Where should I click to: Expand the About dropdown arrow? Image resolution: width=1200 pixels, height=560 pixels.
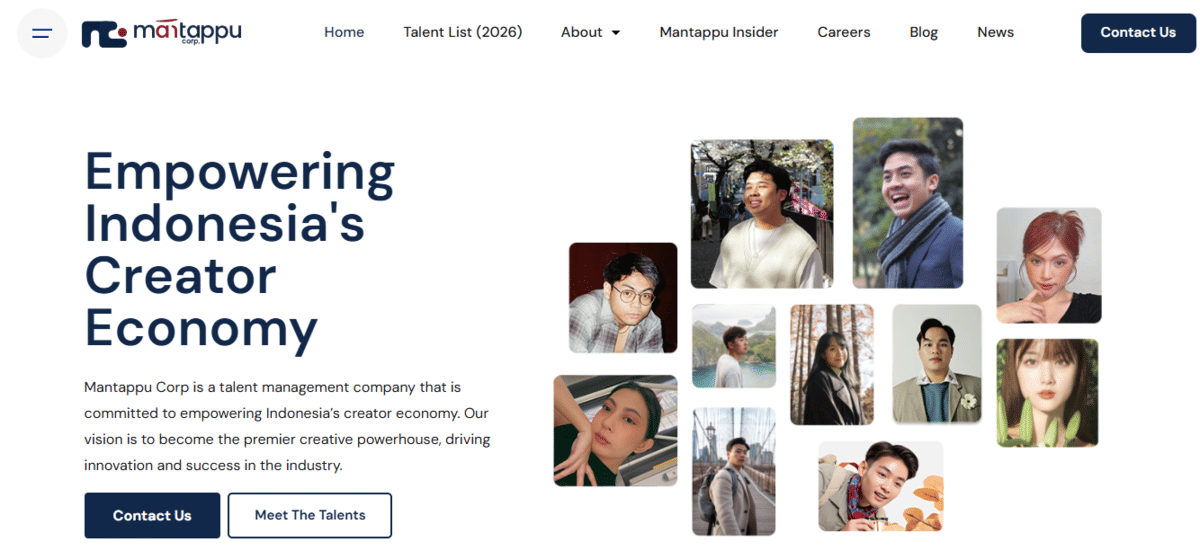[616, 33]
